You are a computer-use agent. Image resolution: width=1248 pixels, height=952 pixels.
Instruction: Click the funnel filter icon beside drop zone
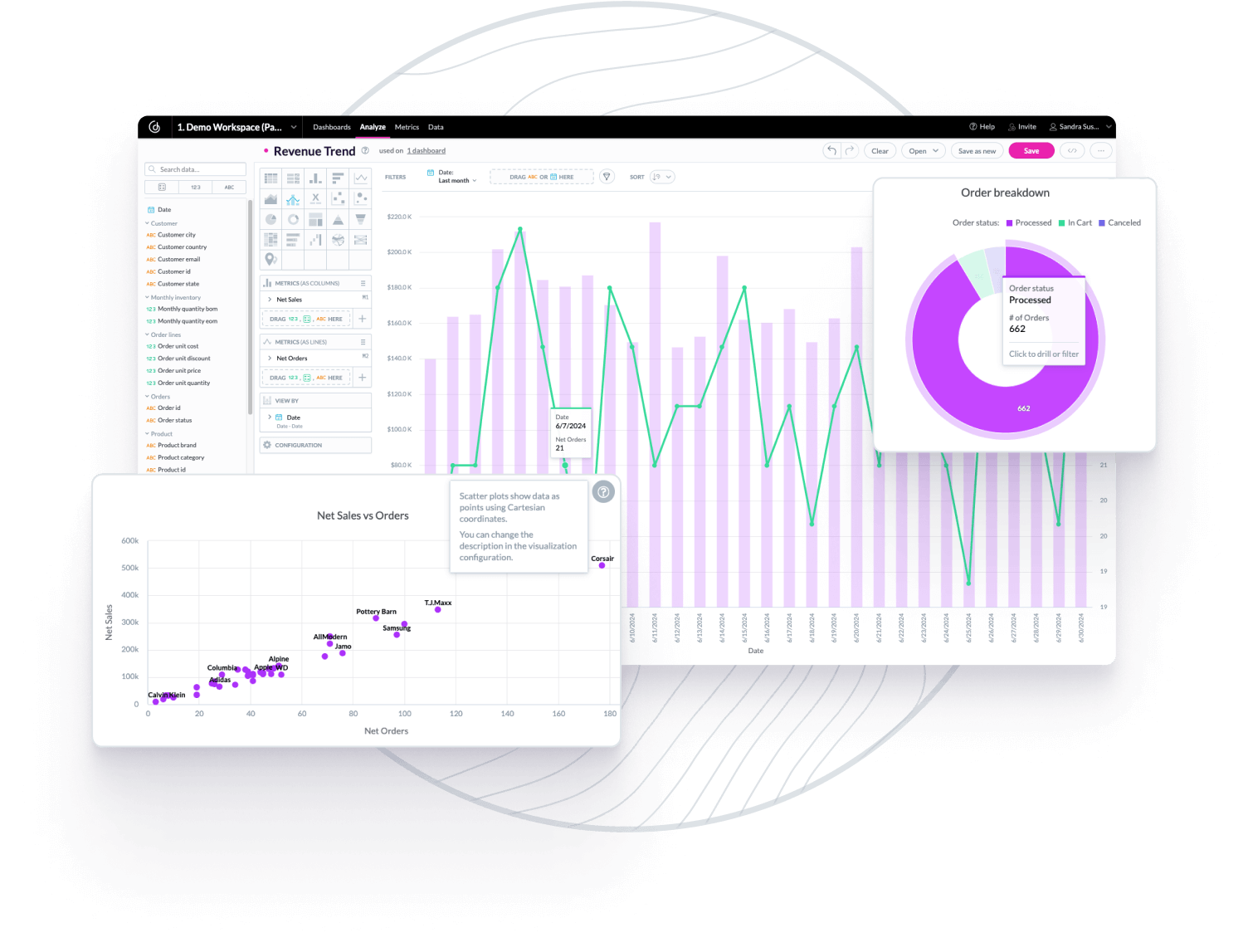607,177
